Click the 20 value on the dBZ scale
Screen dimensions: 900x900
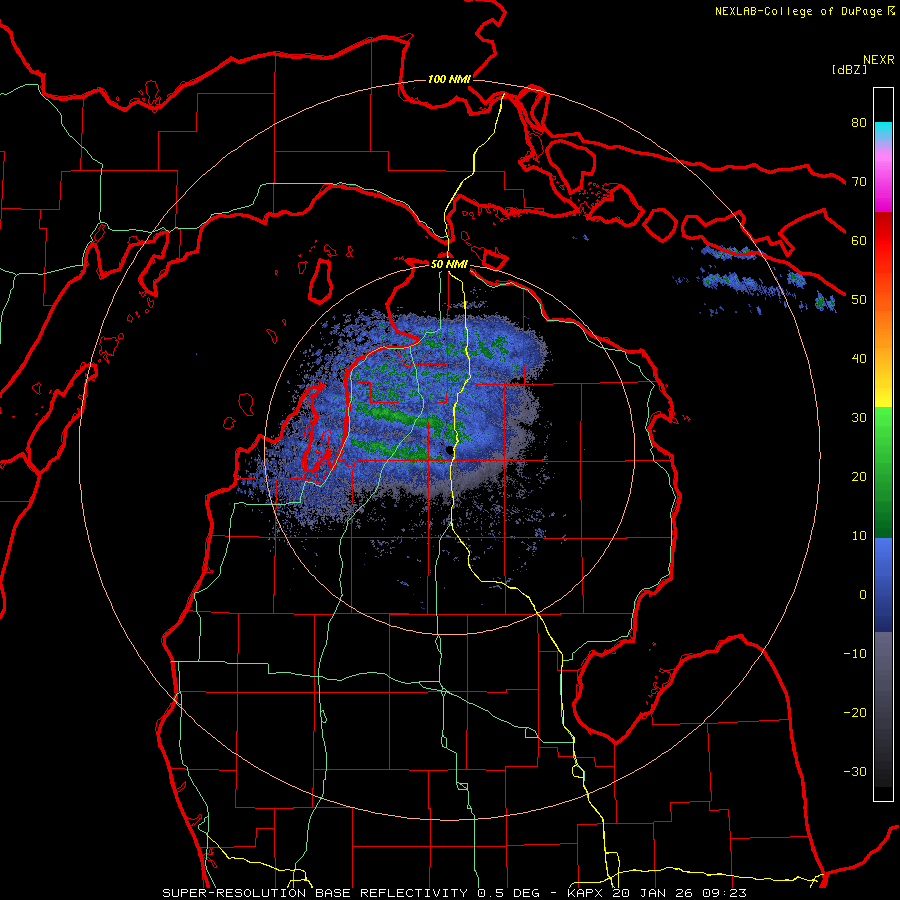pyautogui.click(x=859, y=477)
